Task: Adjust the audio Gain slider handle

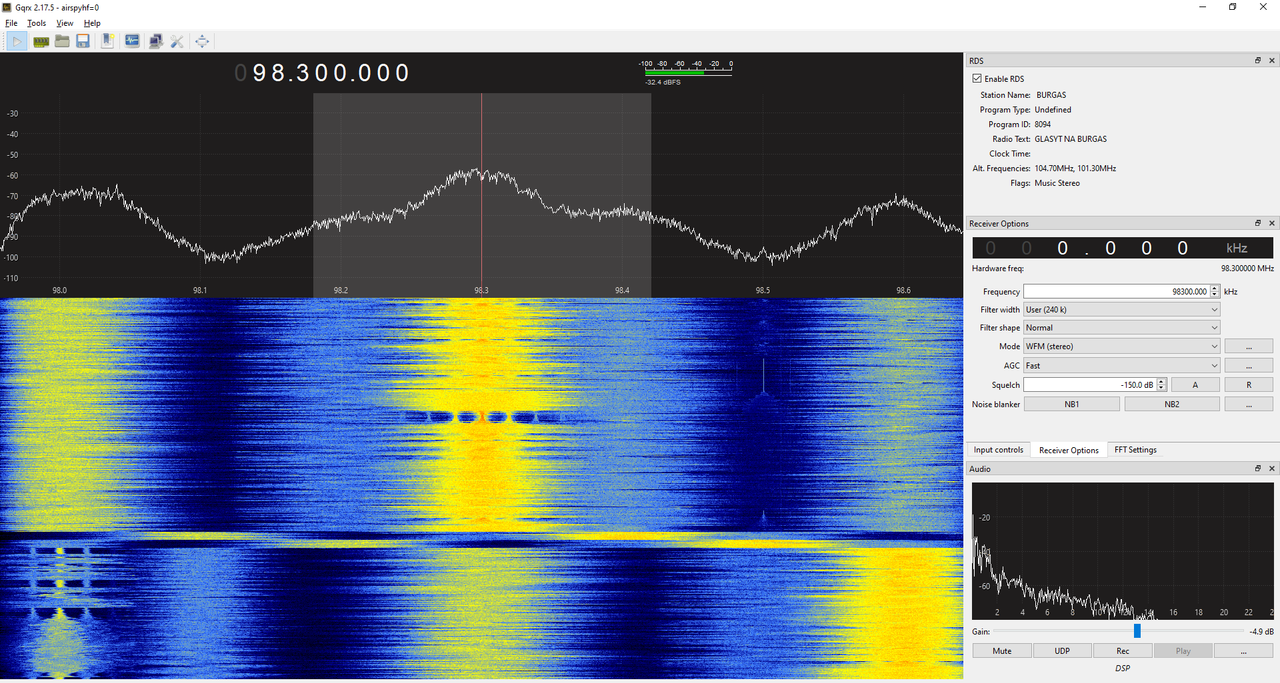Action: tap(1137, 631)
